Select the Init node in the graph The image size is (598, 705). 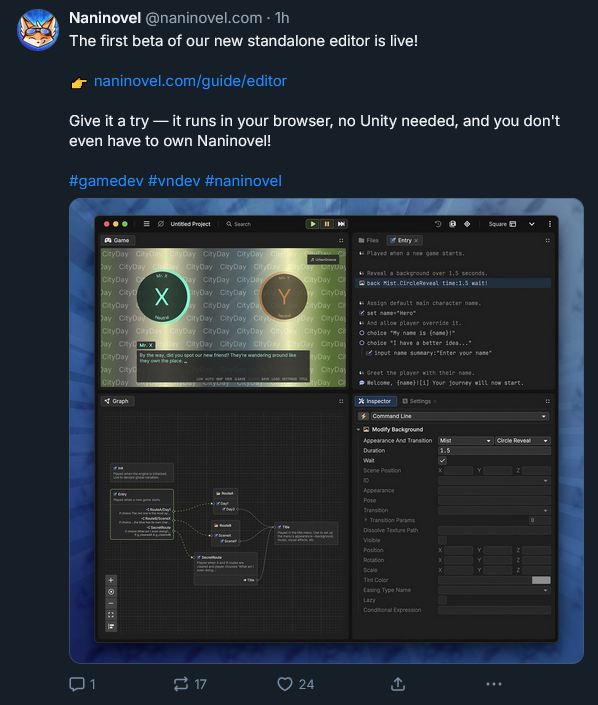coord(142,473)
